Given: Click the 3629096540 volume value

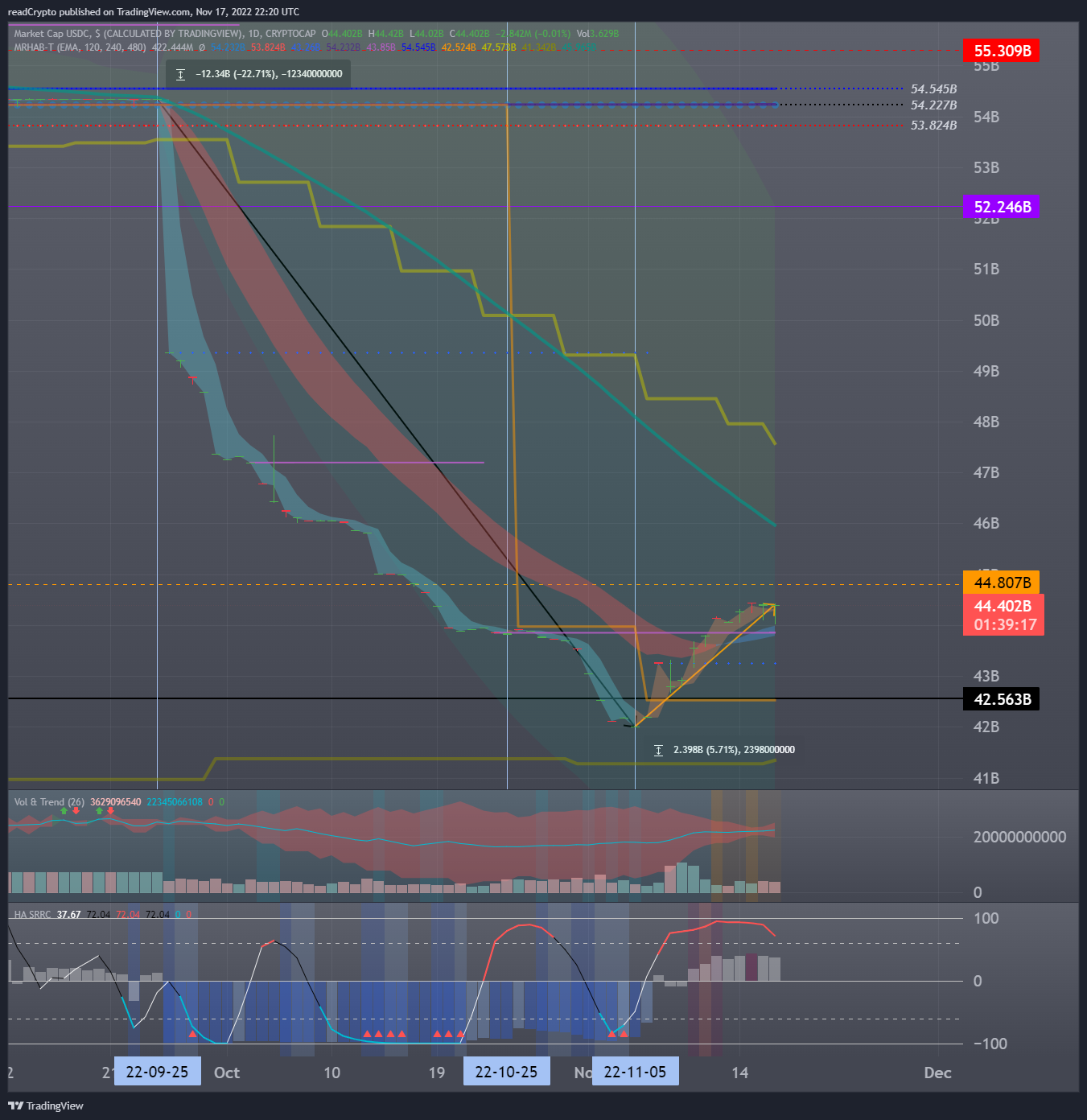Looking at the screenshot, I should click(x=116, y=802).
